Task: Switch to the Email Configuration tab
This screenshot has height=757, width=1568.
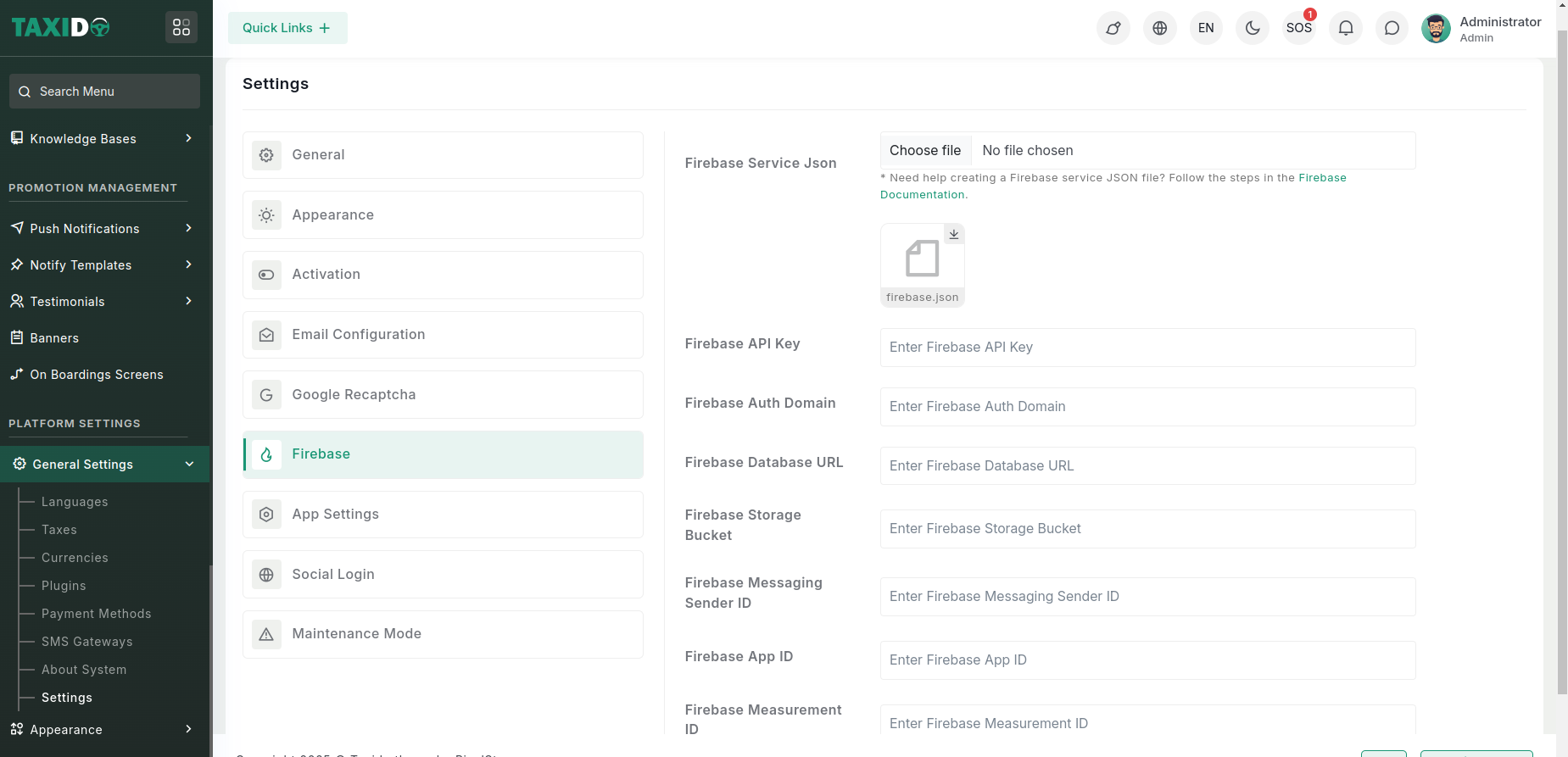Action: click(x=443, y=335)
